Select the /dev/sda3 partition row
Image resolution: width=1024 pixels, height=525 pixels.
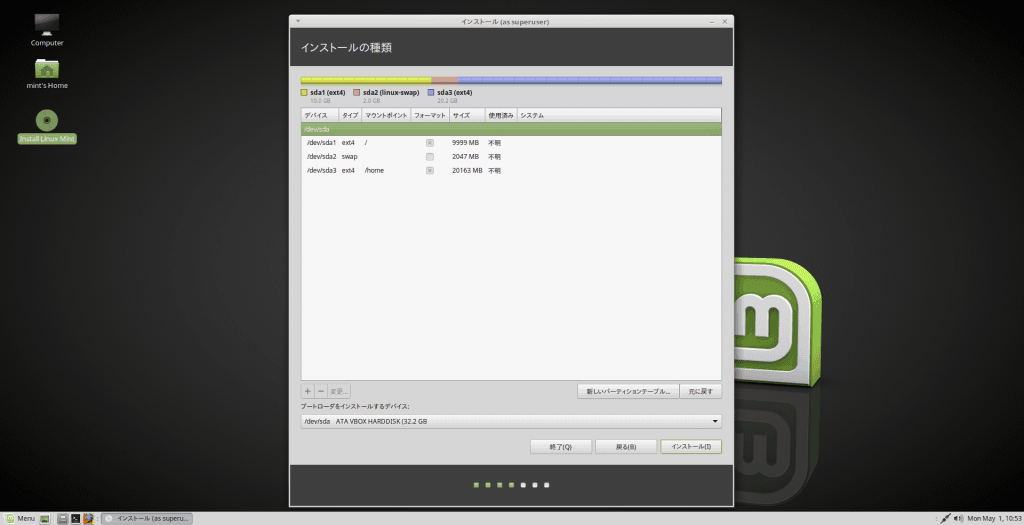tap(511, 170)
